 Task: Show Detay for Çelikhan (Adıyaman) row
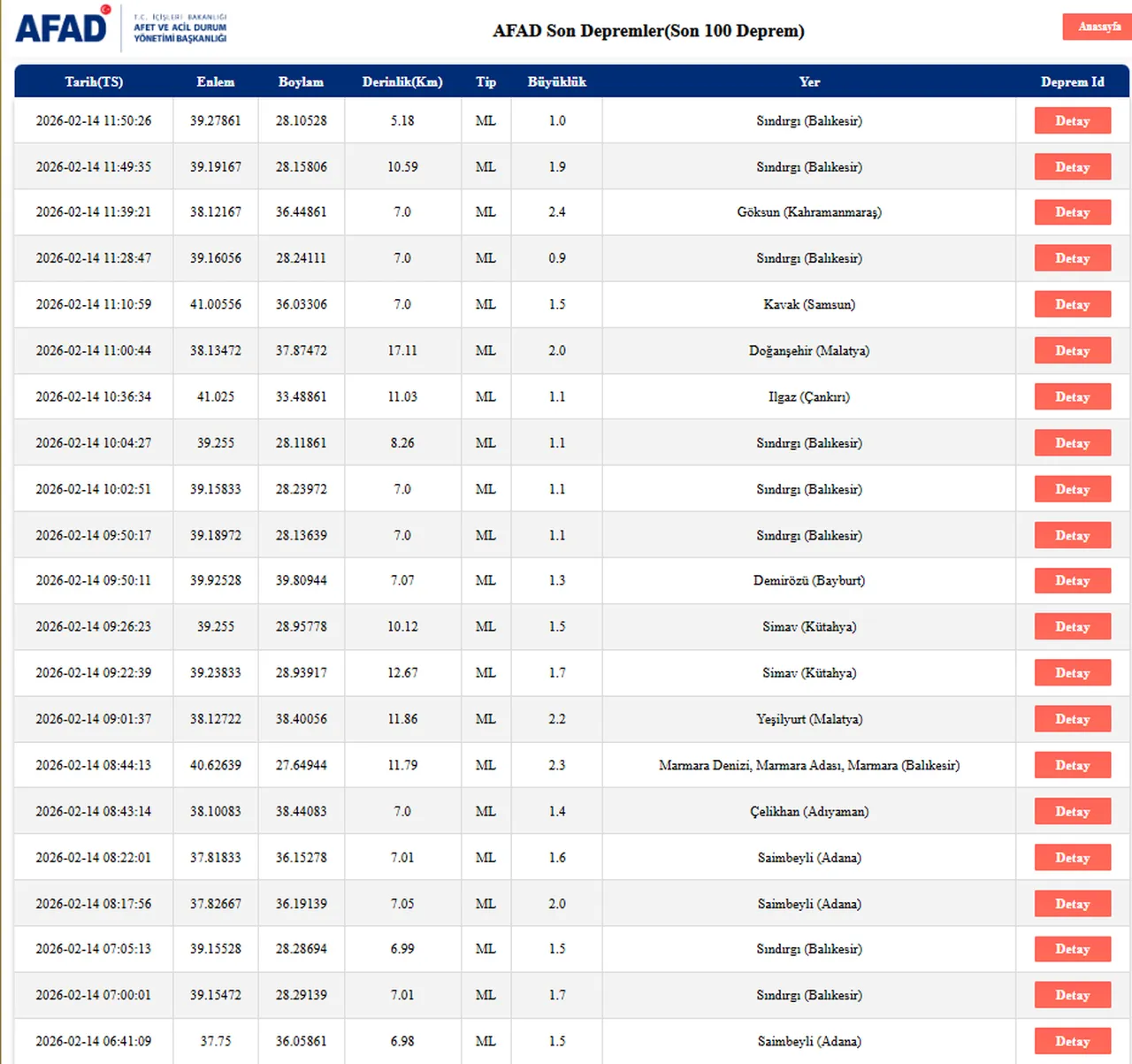(1072, 812)
